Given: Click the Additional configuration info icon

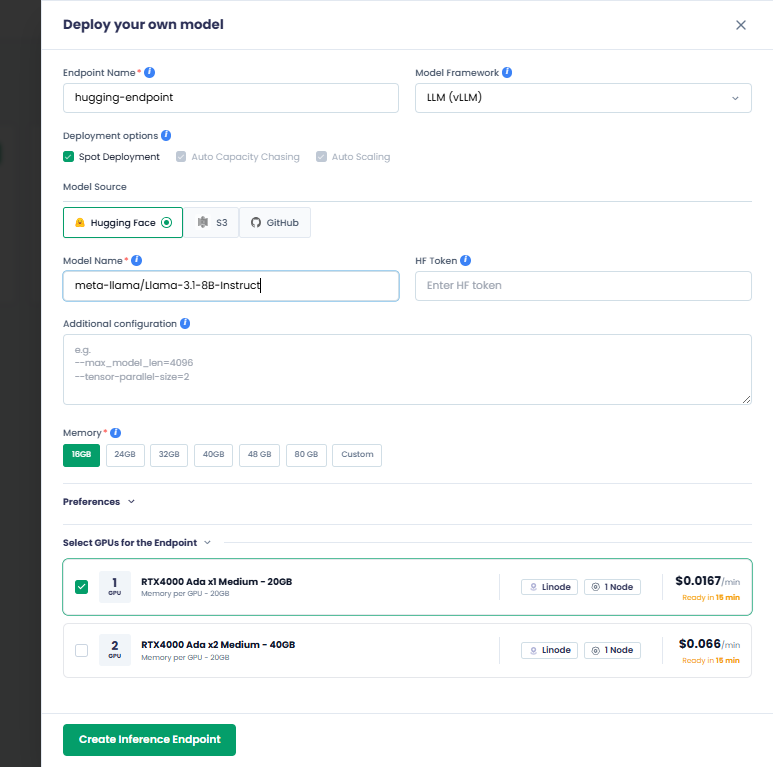Looking at the screenshot, I should [185, 324].
